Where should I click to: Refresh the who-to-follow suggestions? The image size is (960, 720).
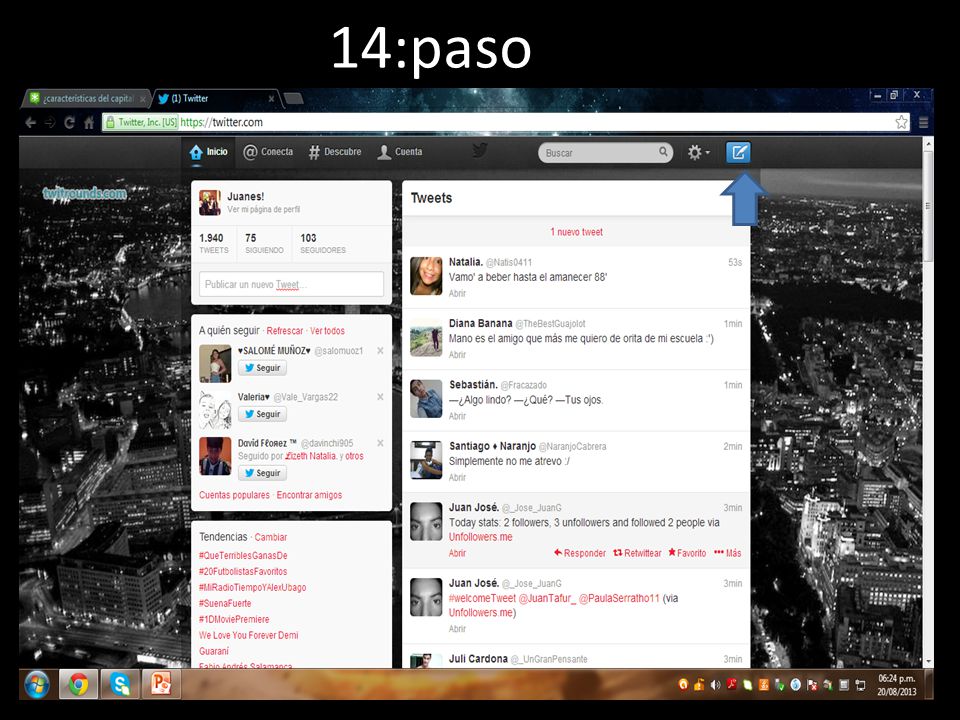(285, 331)
